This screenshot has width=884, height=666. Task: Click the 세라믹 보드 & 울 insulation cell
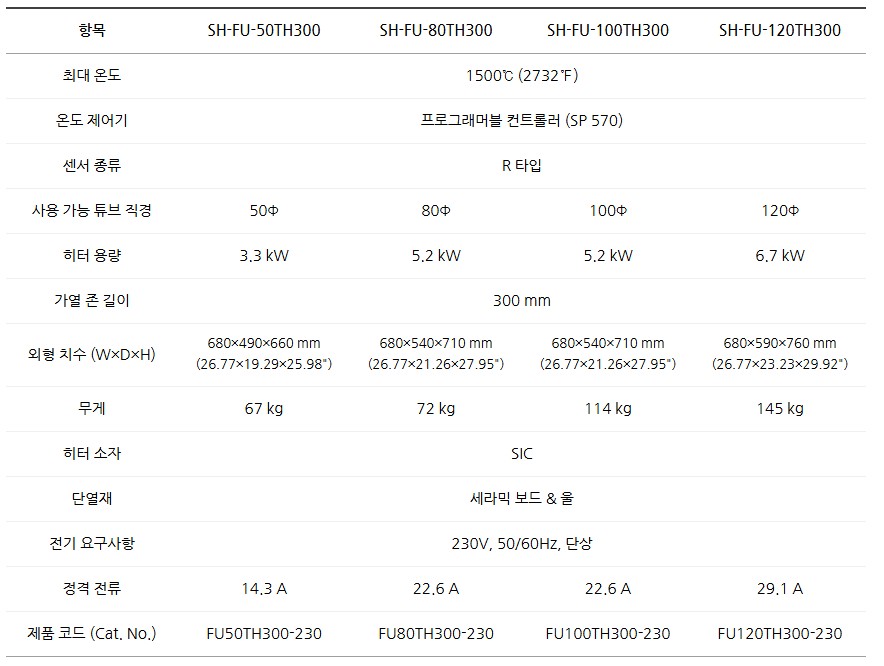point(521,498)
